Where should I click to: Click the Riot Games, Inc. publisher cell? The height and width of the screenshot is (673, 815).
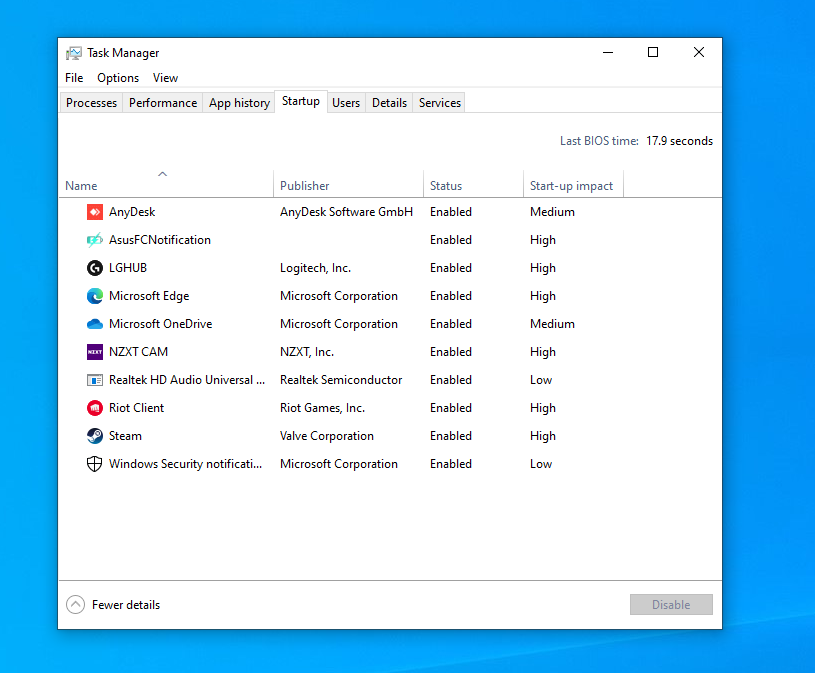(322, 408)
